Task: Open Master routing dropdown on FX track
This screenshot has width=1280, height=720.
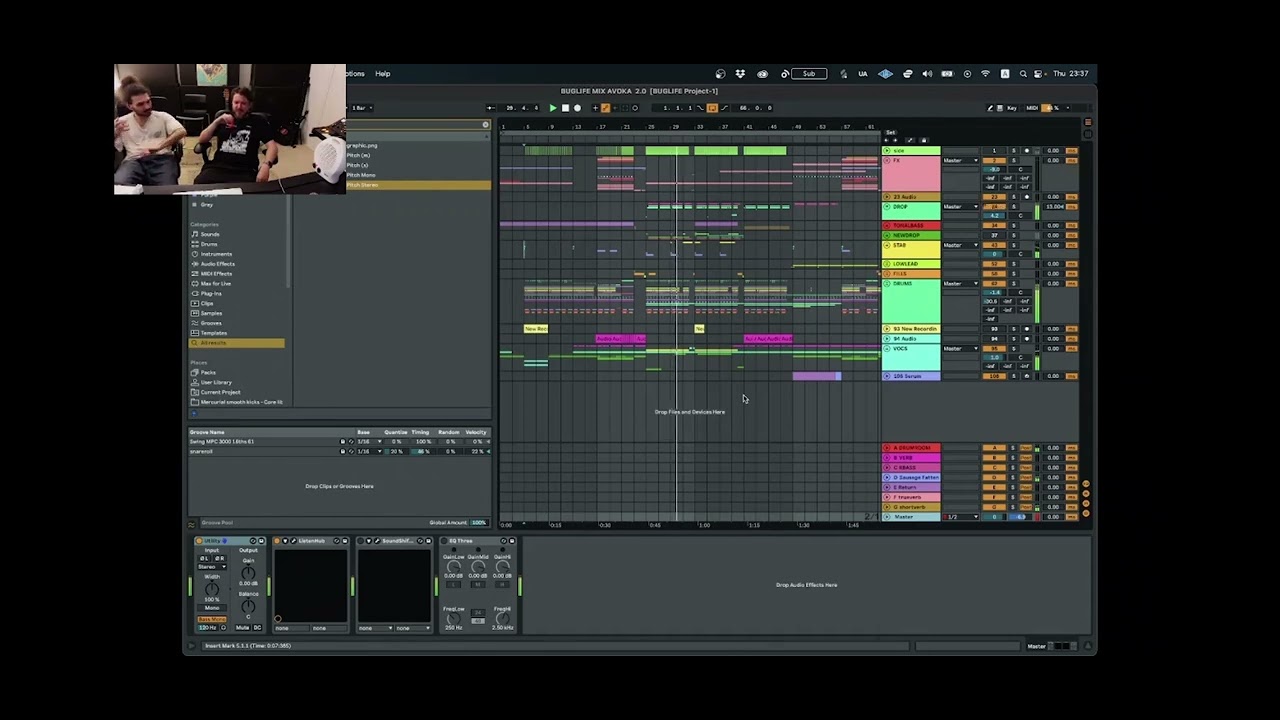Action: click(960, 160)
